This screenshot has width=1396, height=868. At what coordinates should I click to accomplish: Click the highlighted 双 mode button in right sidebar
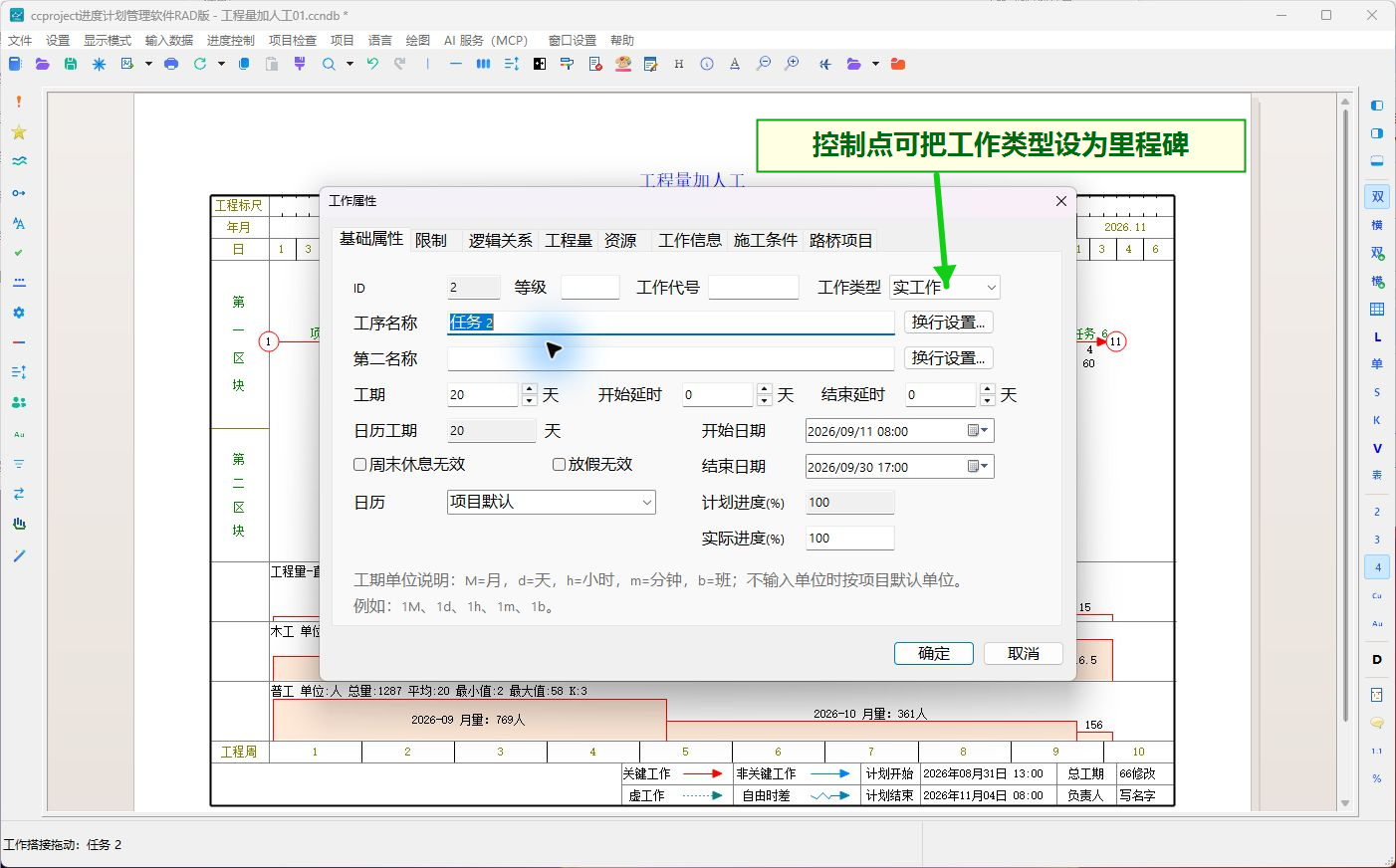(1377, 197)
